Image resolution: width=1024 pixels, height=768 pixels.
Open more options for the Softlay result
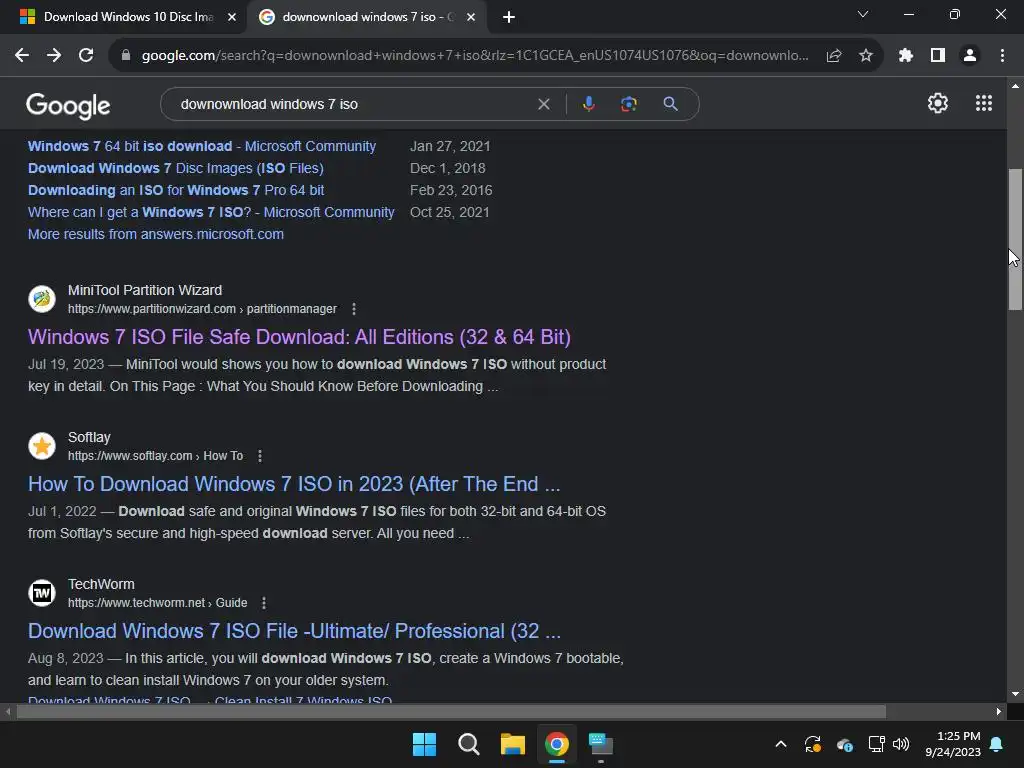coord(260,456)
